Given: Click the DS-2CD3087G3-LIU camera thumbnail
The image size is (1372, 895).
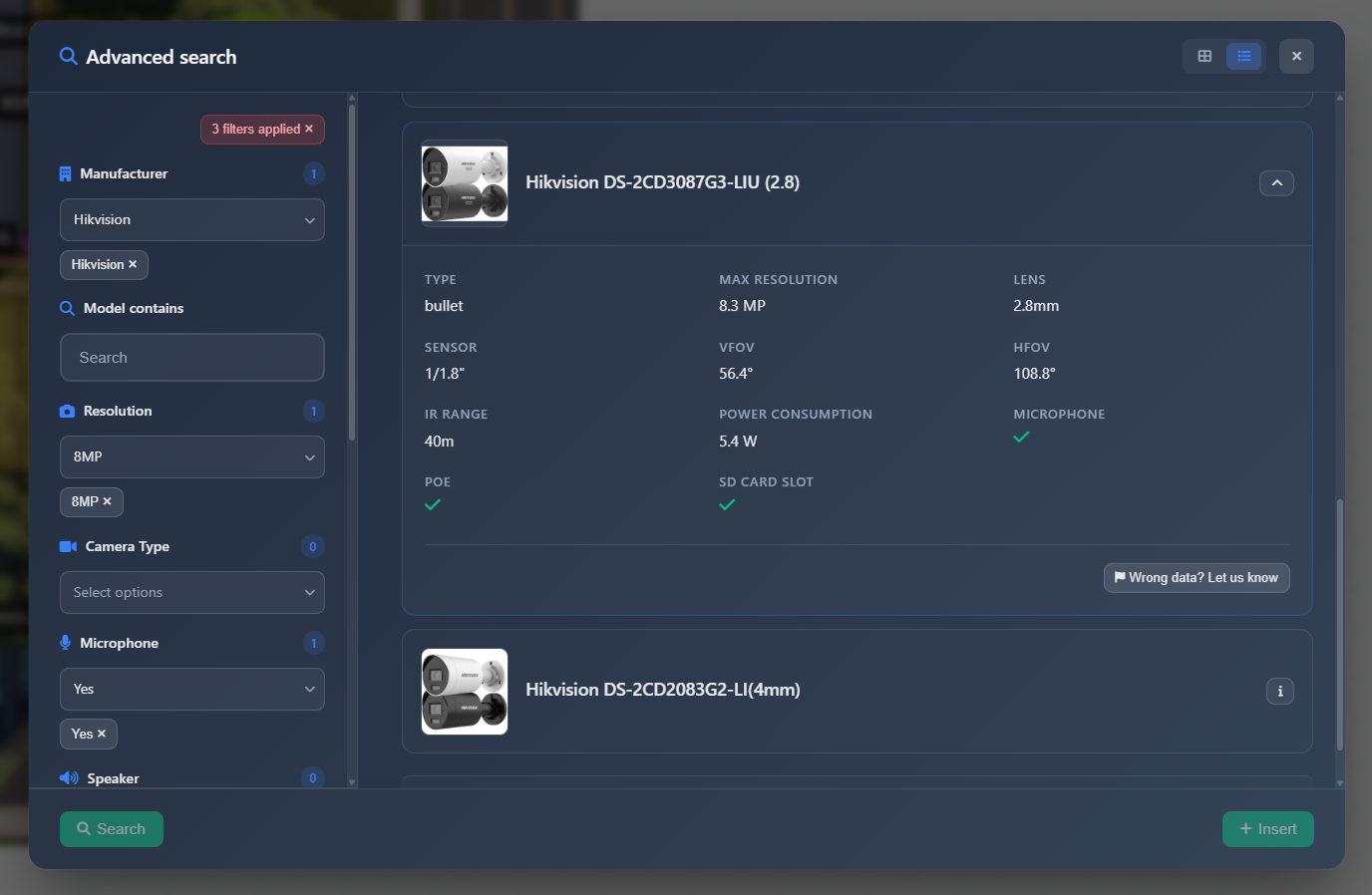Looking at the screenshot, I should 464,183.
